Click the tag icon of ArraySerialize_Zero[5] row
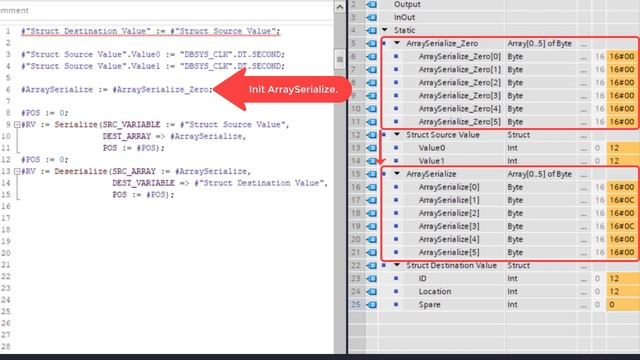The image size is (640, 360). 371,122
